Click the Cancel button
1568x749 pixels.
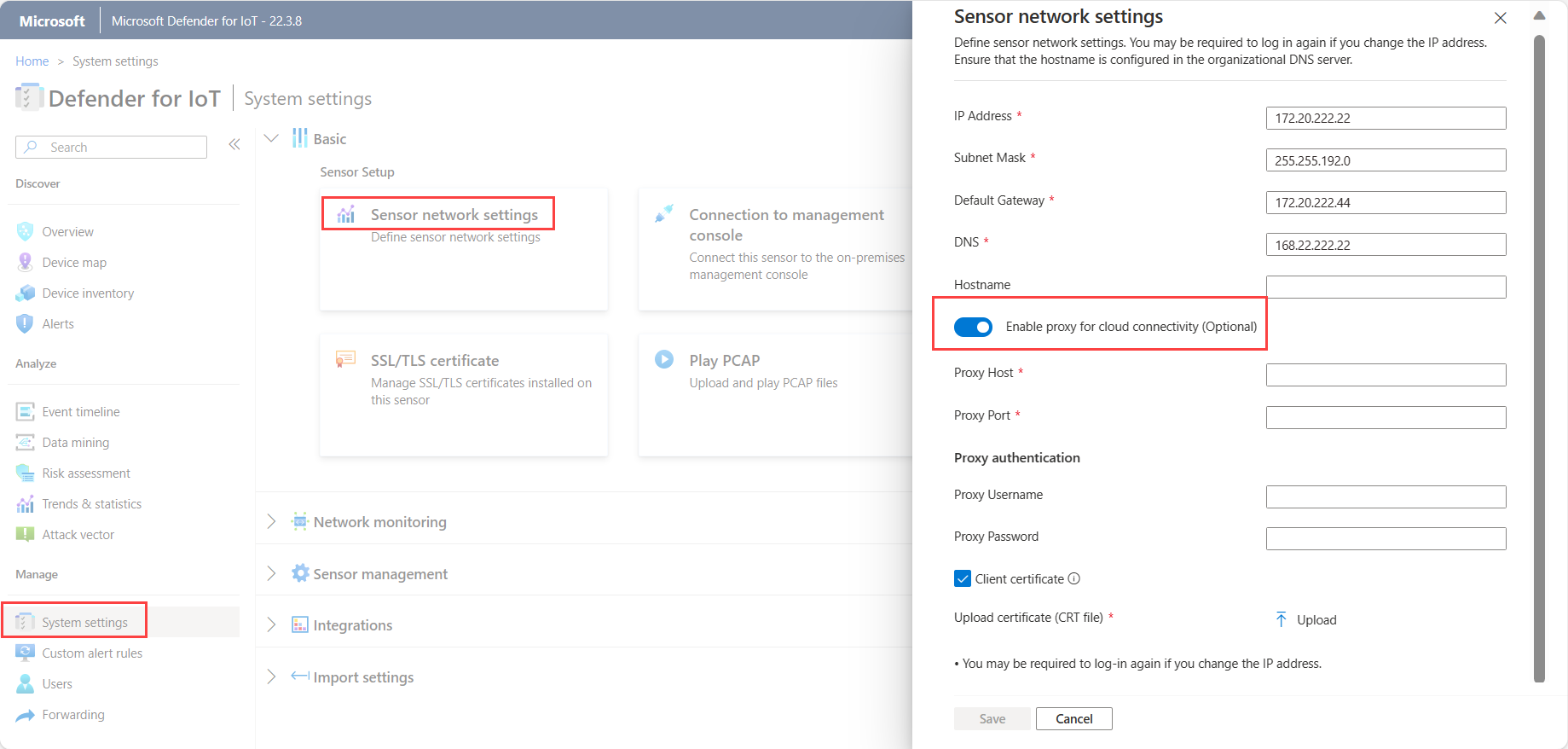point(1073,718)
